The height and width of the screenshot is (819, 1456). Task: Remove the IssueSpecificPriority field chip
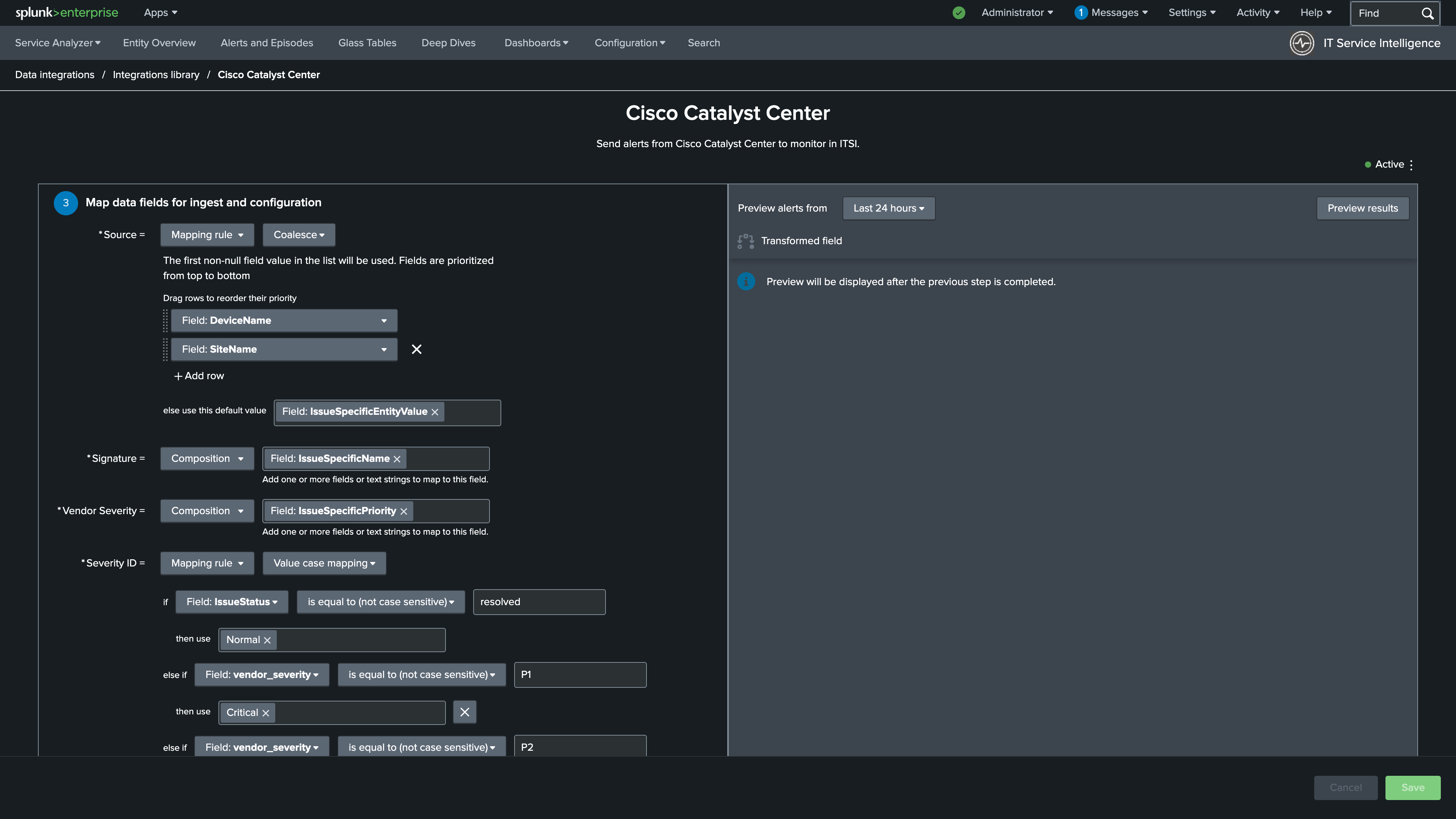(403, 511)
